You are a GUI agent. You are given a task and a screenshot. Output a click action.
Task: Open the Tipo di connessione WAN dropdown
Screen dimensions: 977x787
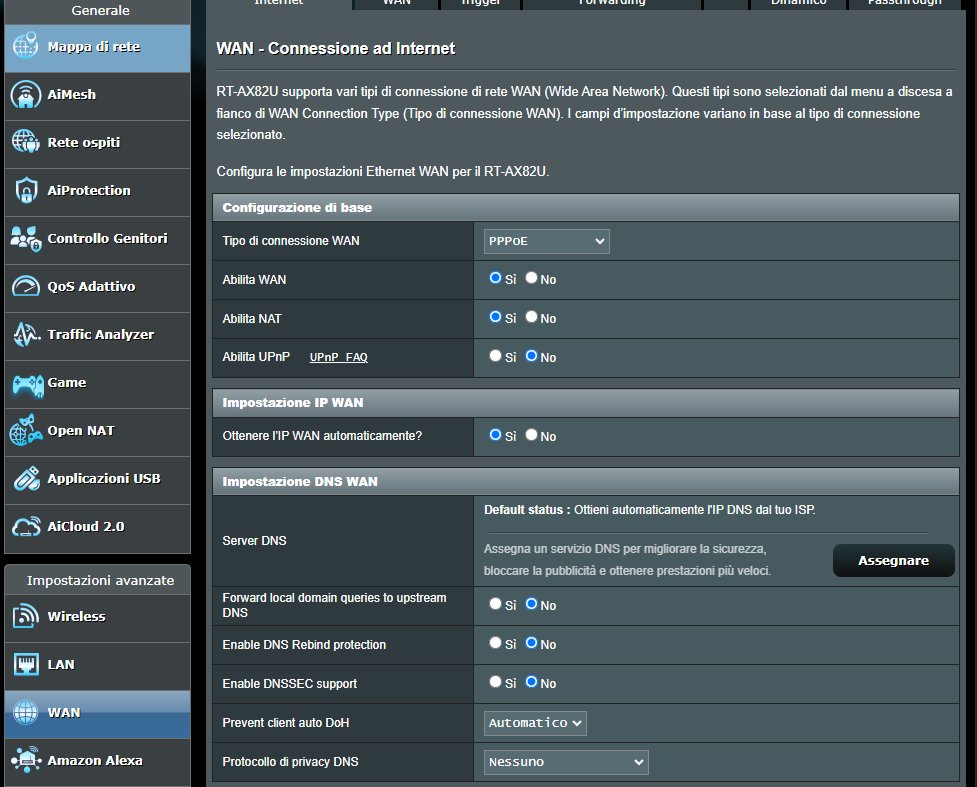[x=546, y=241]
